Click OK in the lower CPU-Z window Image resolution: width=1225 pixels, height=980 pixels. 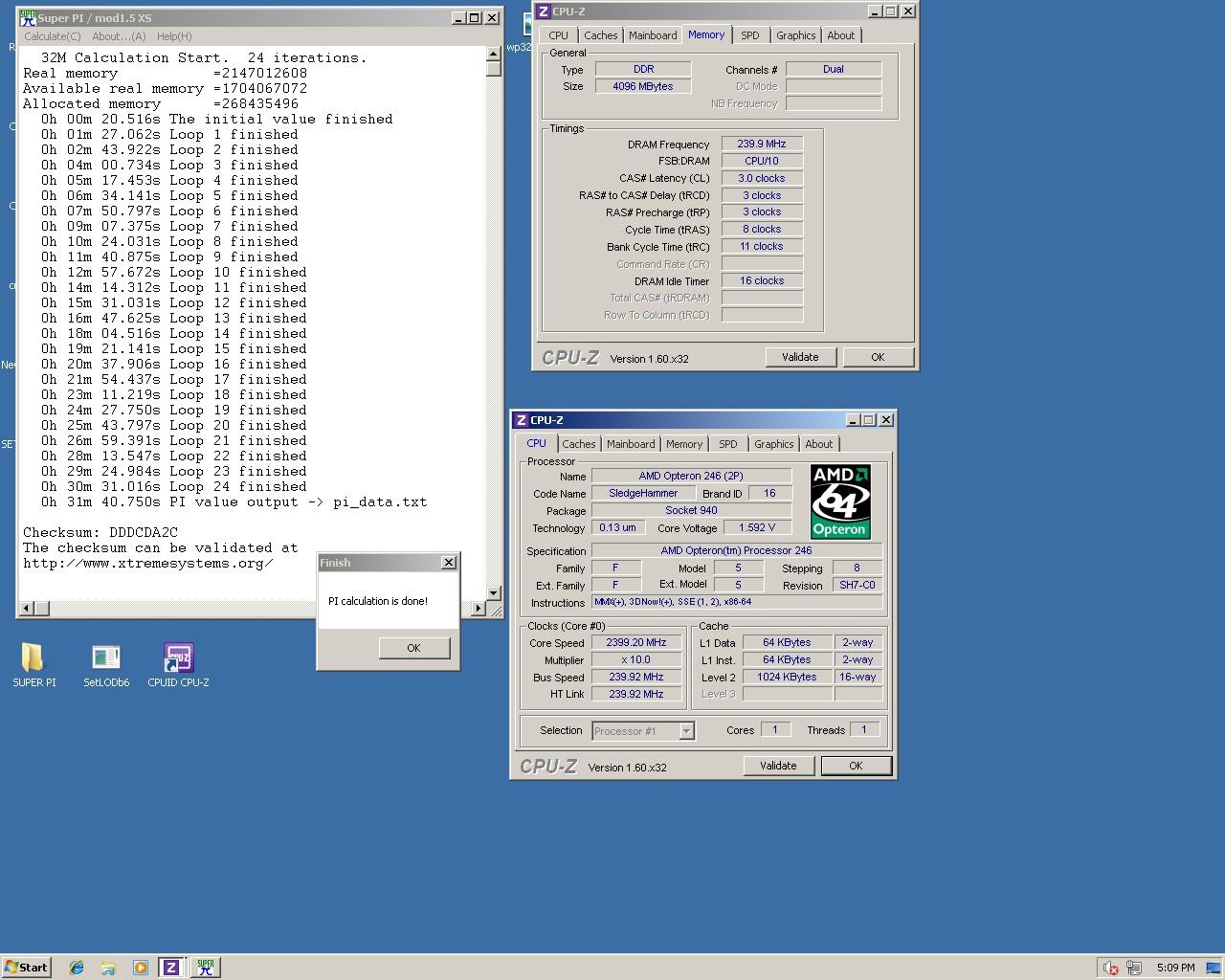[856, 766]
